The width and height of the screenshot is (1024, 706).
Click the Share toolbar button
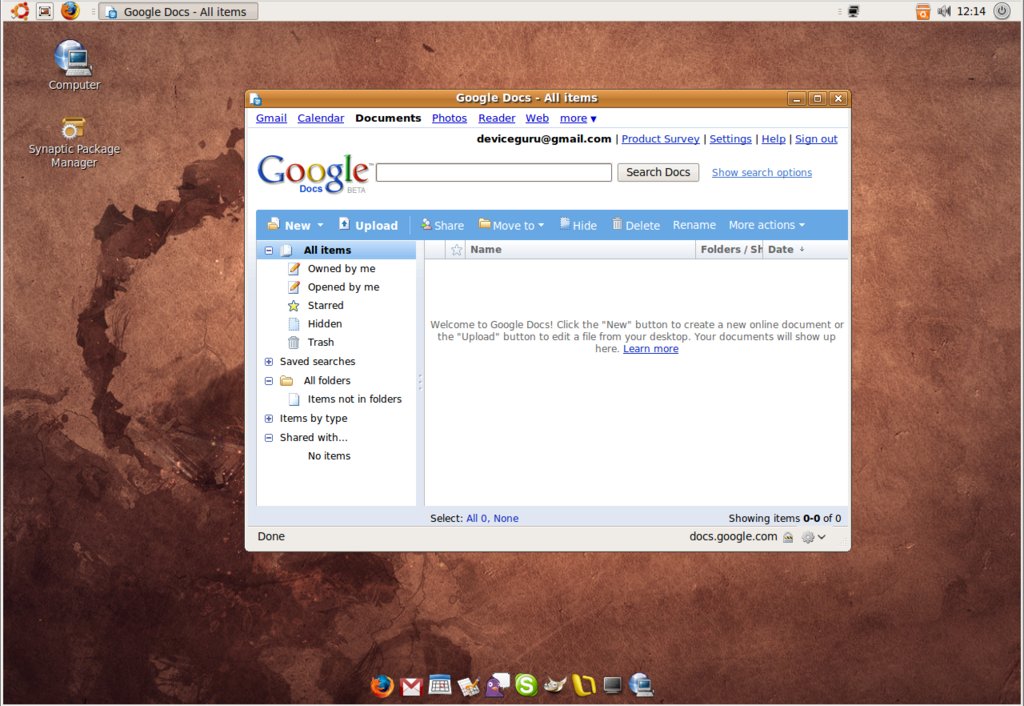coord(442,225)
